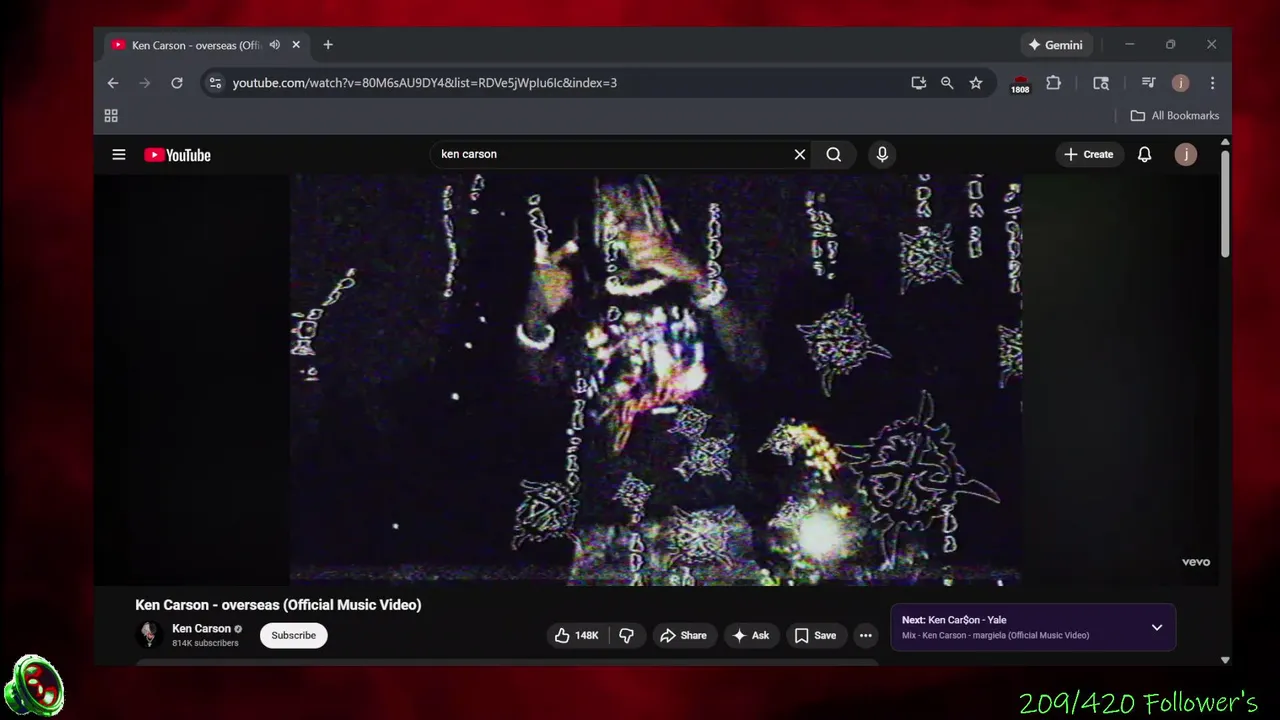Screen dimensions: 1280x720
Task: Click the vevo logo on the video
Action: (x=1196, y=562)
